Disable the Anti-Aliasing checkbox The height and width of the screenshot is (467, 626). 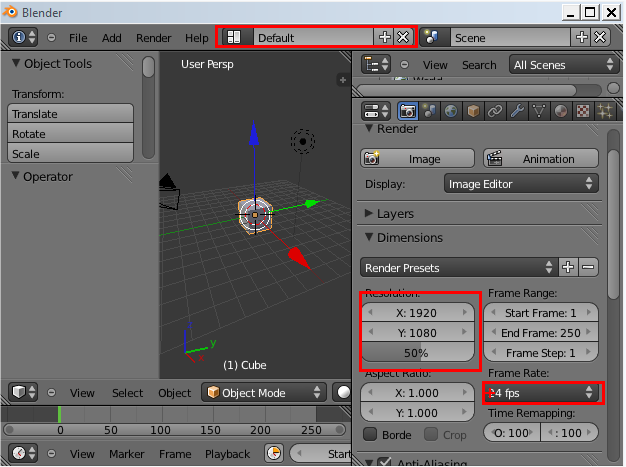click(384, 462)
